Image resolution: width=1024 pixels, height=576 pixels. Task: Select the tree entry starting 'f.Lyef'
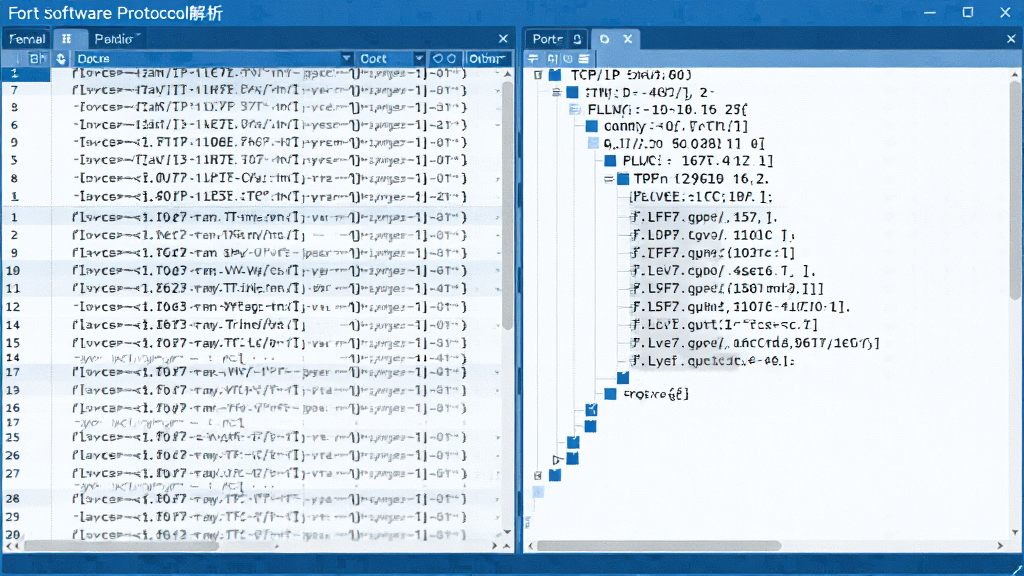click(x=712, y=360)
